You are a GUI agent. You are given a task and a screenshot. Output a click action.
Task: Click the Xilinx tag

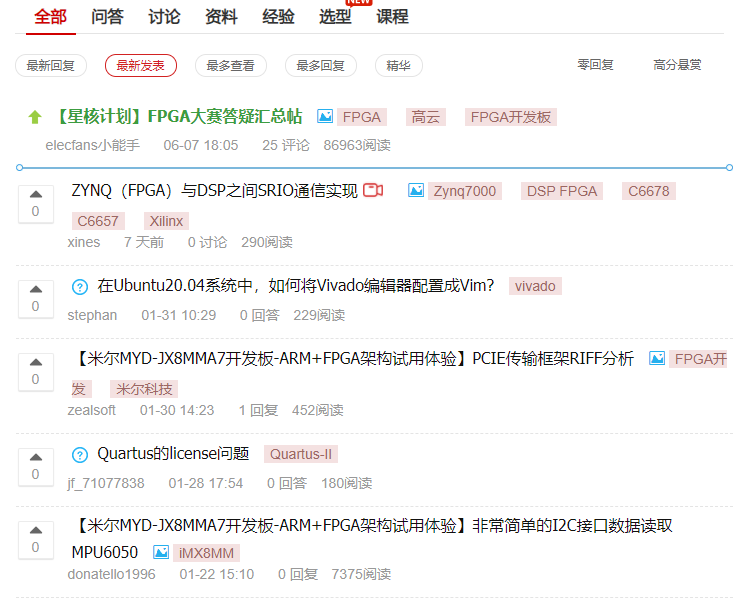click(x=166, y=221)
